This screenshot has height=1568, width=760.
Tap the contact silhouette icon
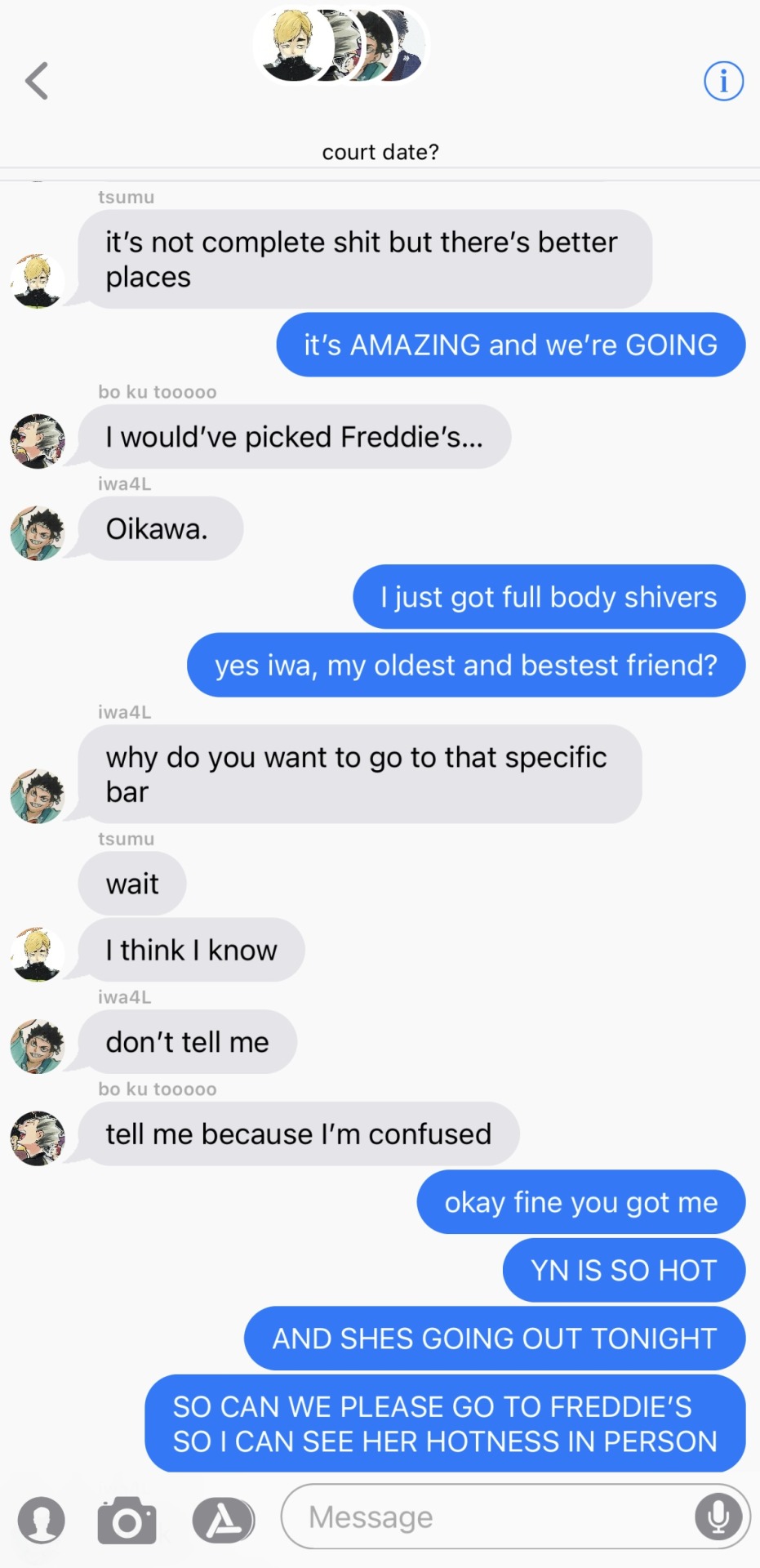(41, 1520)
